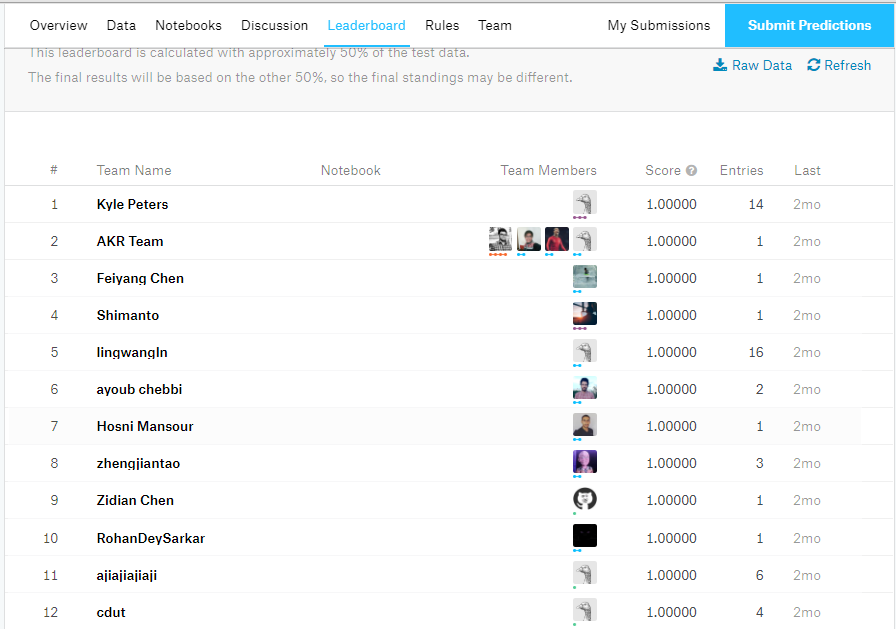Open My Submissions
This screenshot has width=896, height=629.
point(659,26)
